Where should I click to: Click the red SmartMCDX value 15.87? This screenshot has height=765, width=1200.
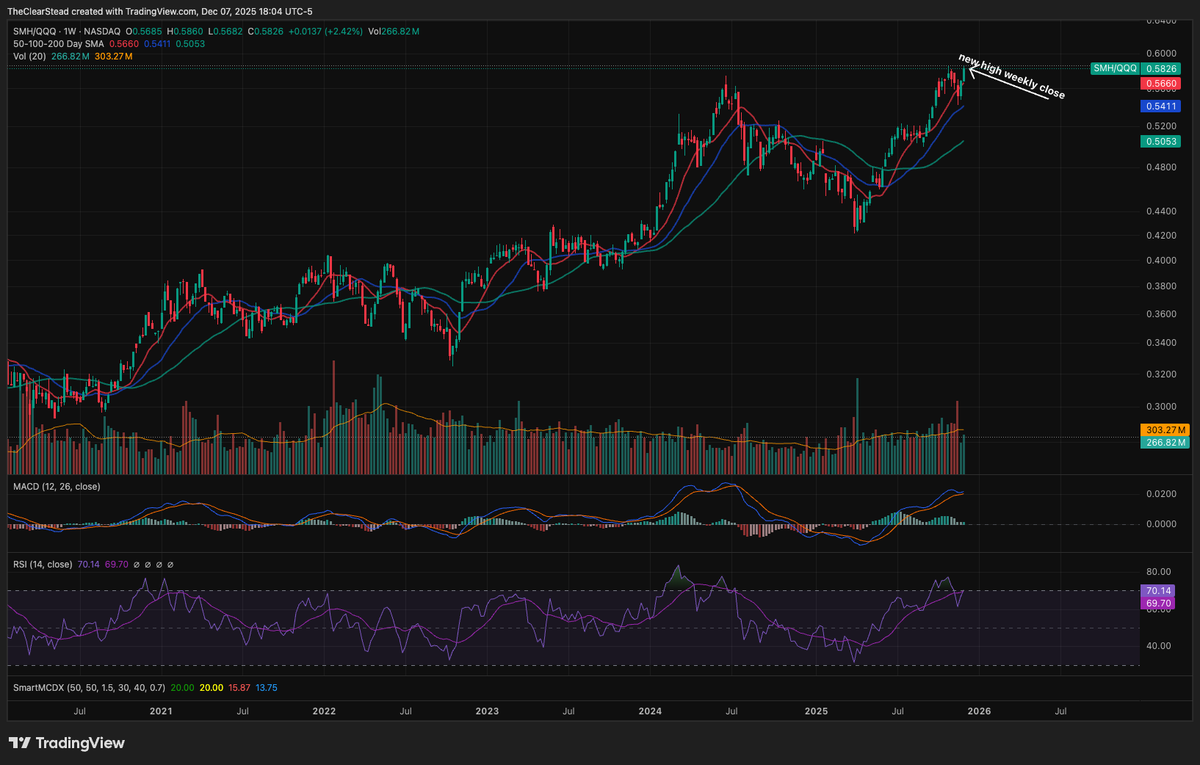pos(241,688)
